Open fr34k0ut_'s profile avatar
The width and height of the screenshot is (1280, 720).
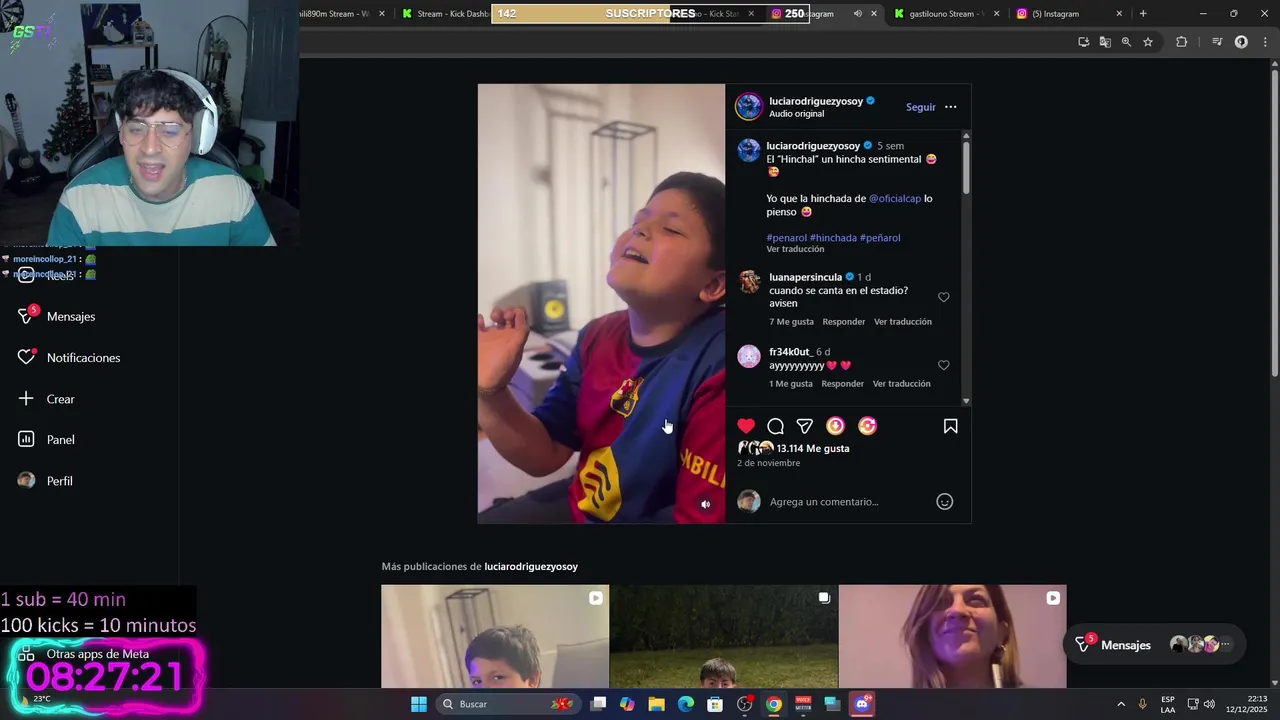click(x=749, y=356)
